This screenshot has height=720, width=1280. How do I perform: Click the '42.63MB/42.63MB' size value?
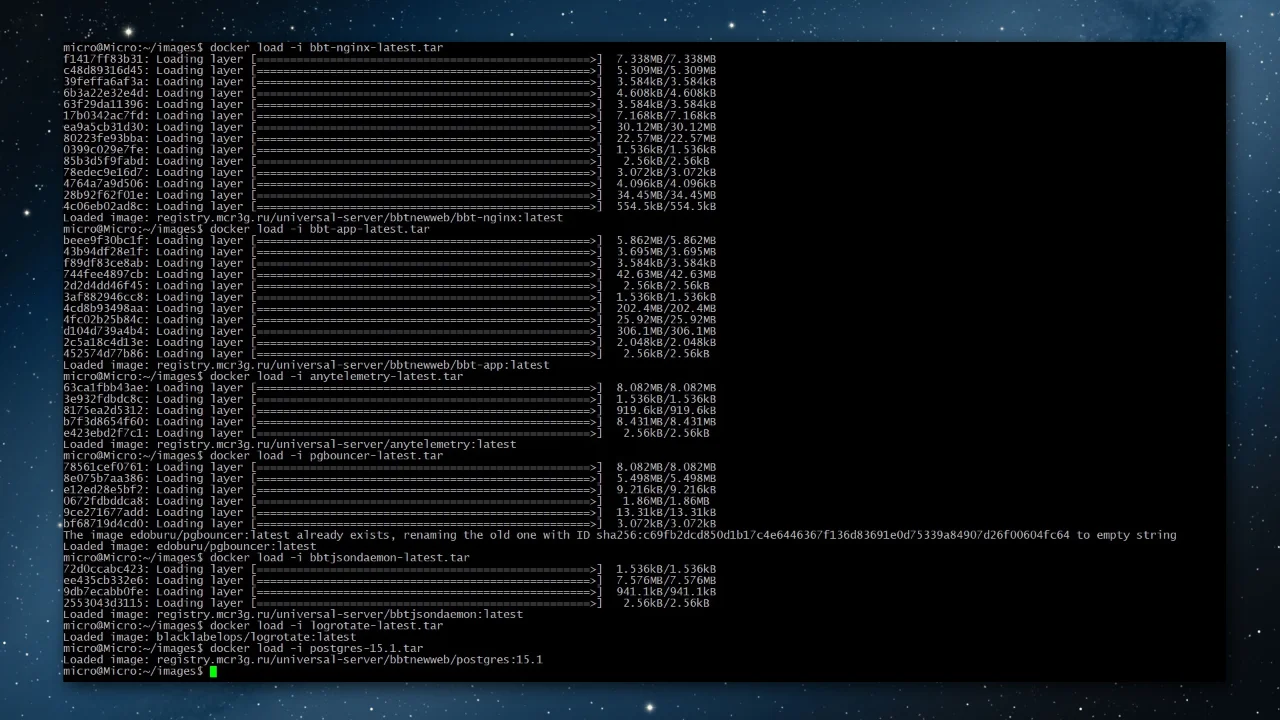(666, 274)
